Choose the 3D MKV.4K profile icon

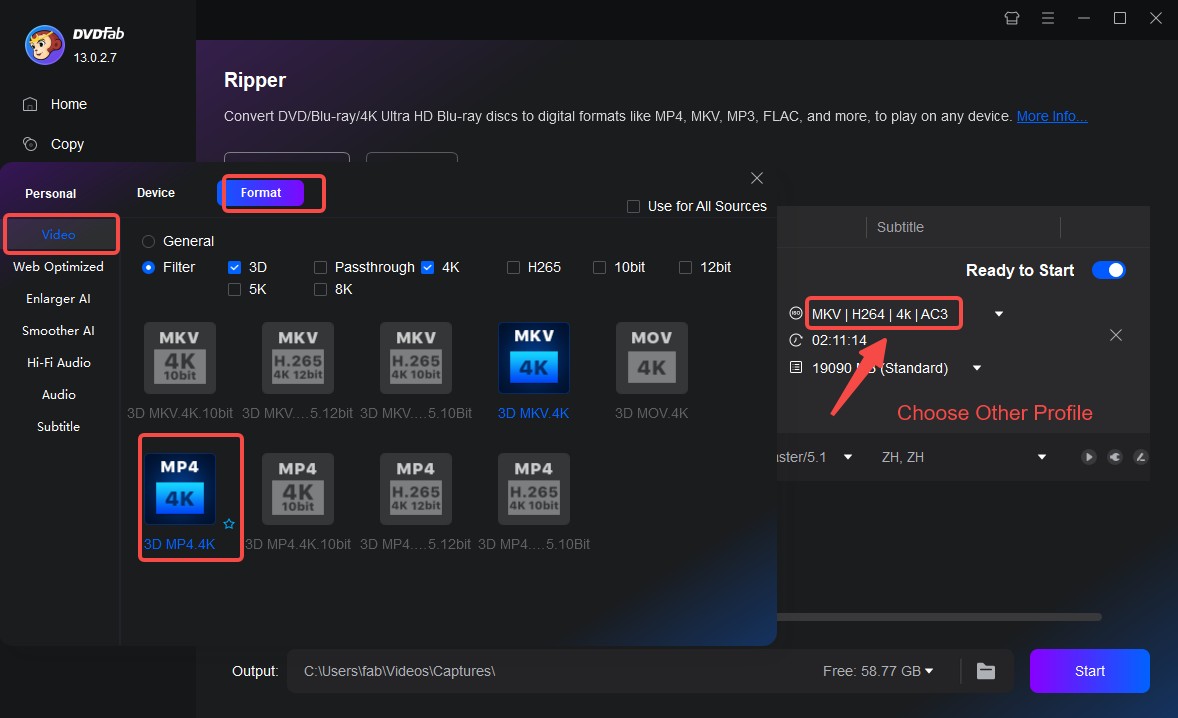click(533, 358)
